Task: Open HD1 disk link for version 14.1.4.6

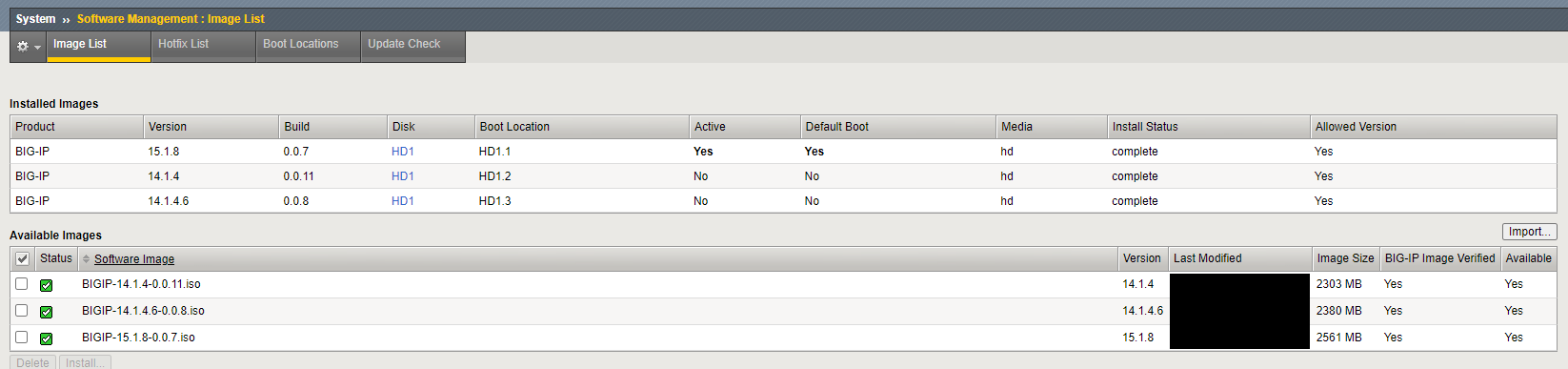Action: click(x=403, y=201)
